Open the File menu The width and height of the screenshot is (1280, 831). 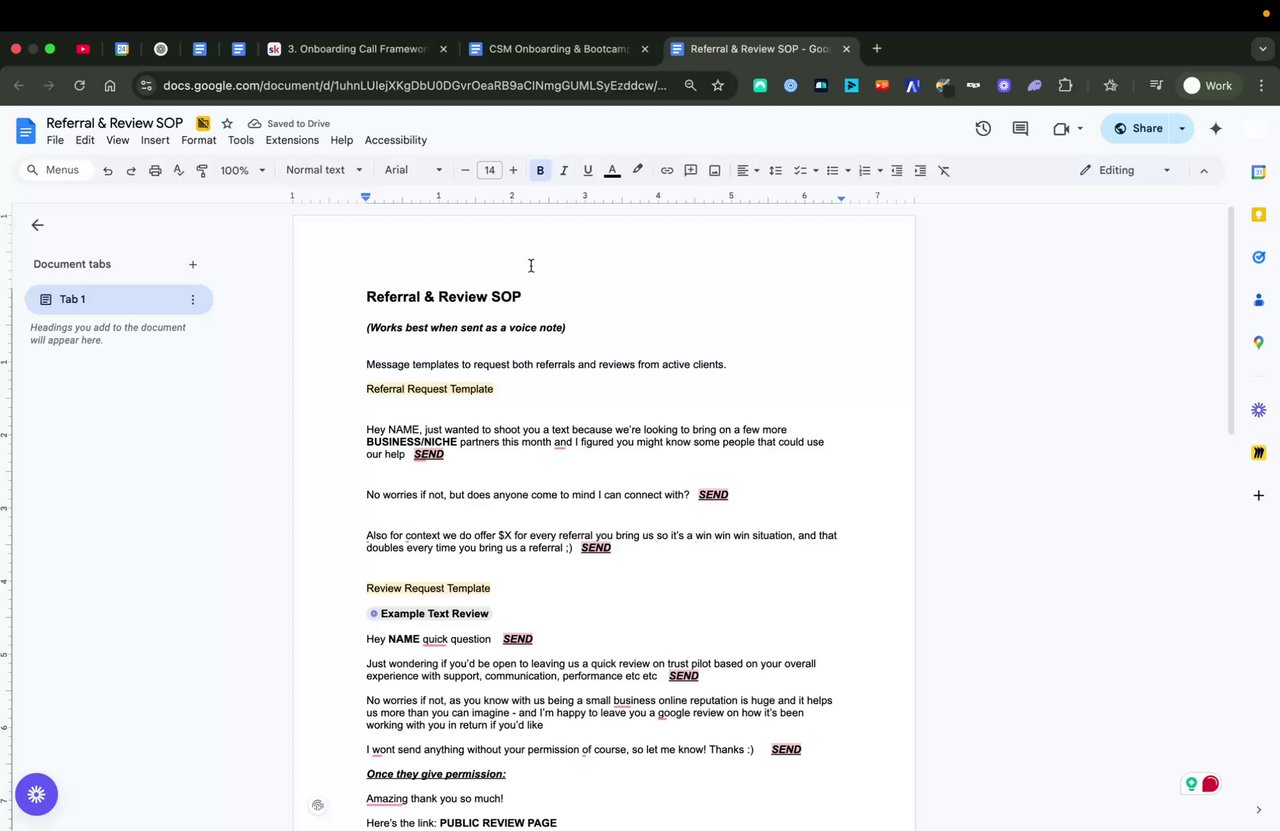tap(55, 141)
